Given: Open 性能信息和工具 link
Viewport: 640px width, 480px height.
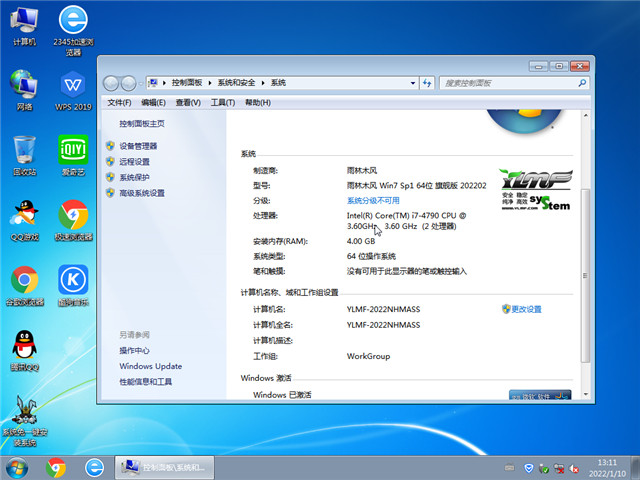Looking at the screenshot, I should coord(146,382).
